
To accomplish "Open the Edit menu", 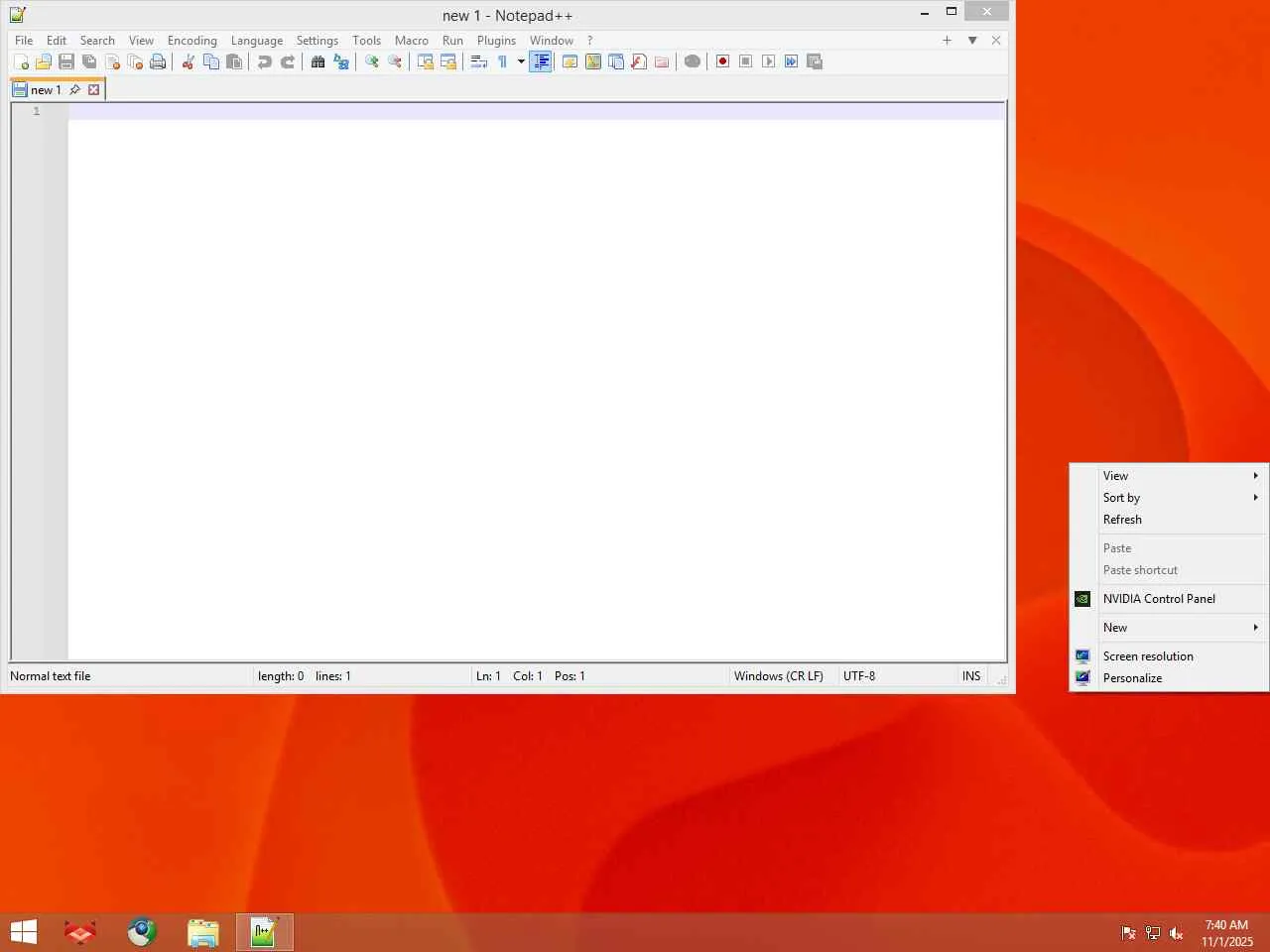I will pyautogui.click(x=57, y=41).
